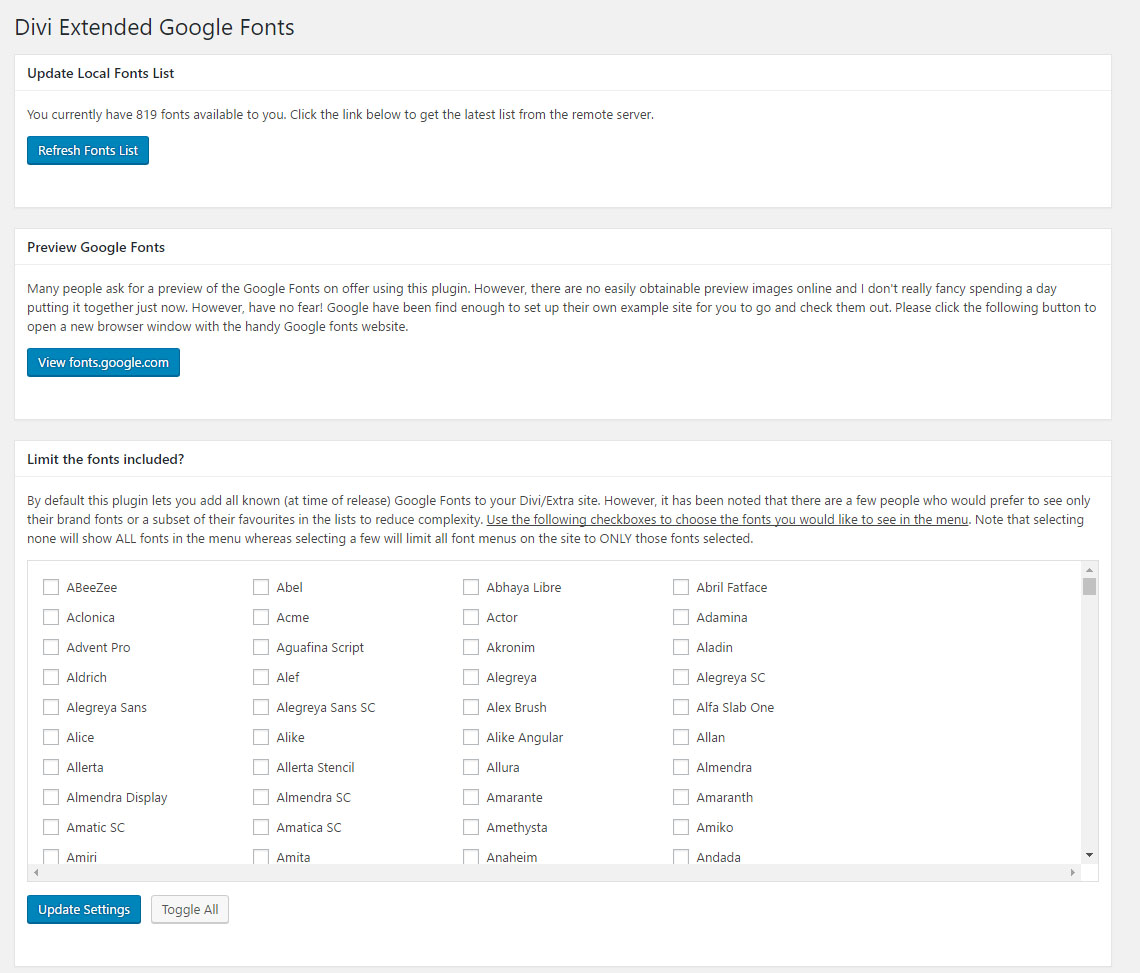Select the Almendra Display checkbox
This screenshot has height=973, width=1140.
click(51, 797)
